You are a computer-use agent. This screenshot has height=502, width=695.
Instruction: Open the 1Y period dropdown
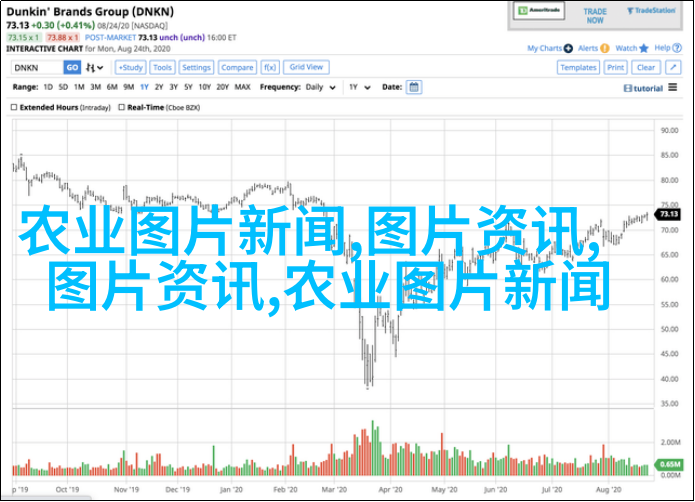coord(359,87)
